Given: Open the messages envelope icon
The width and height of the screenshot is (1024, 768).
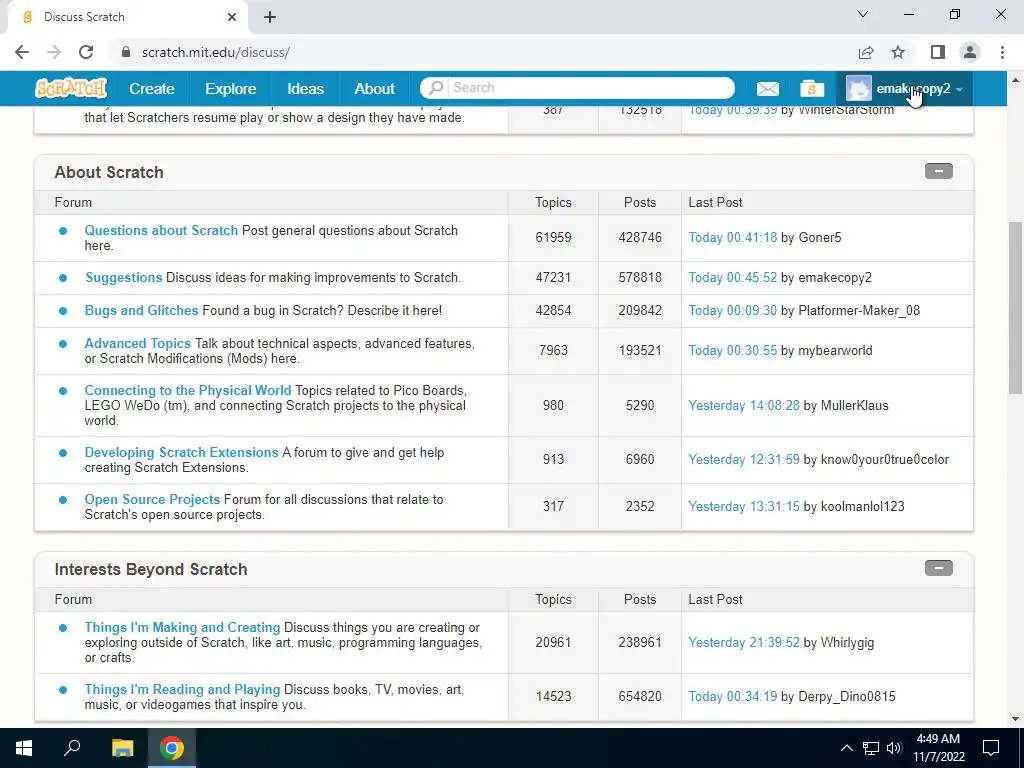Looking at the screenshot, I should coord(767,89).
